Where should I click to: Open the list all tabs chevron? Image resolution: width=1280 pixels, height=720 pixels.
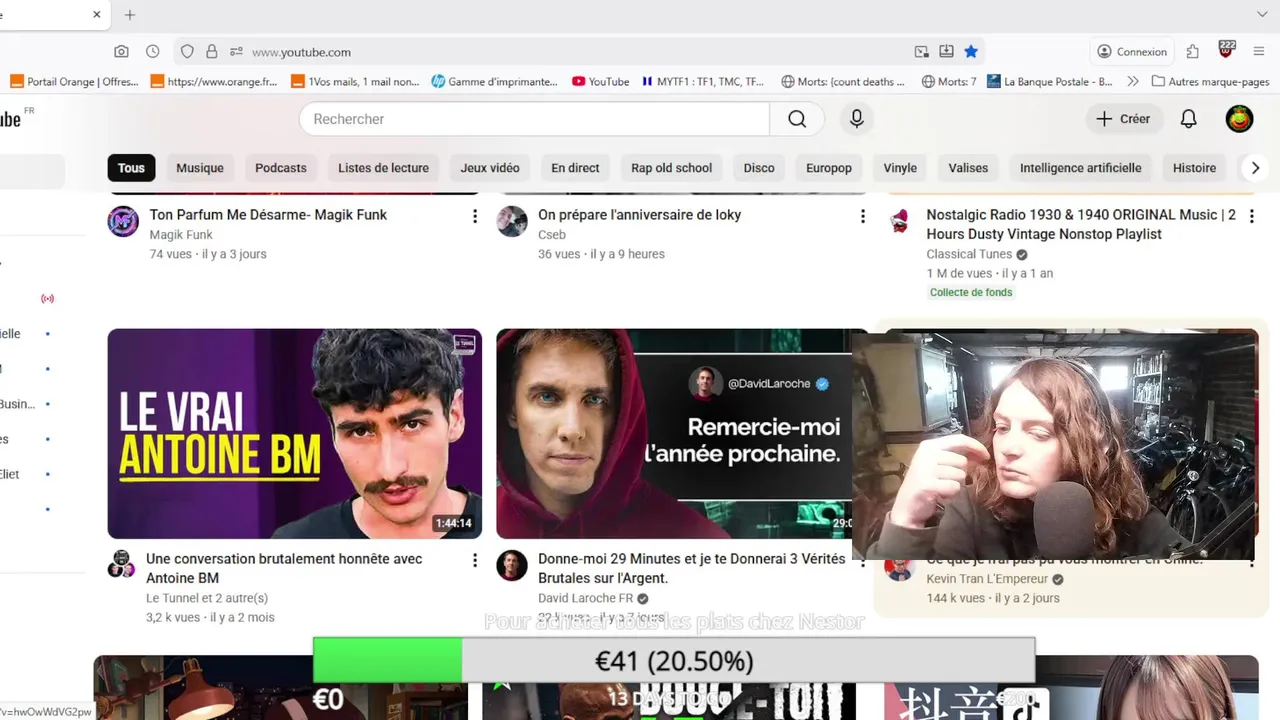point(1261,15)
